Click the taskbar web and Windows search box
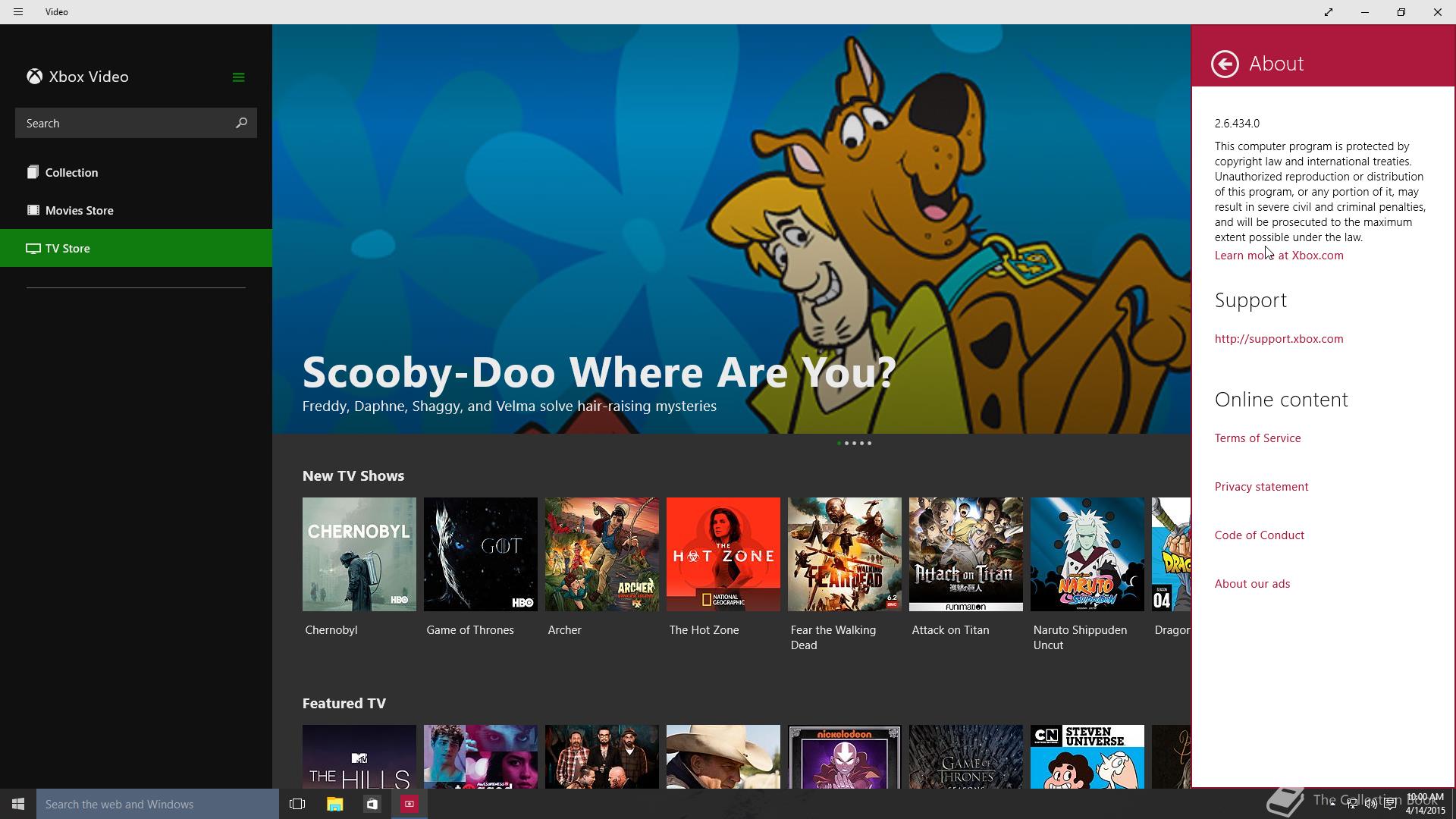The image size is (1456, 819). click(158, 804)
